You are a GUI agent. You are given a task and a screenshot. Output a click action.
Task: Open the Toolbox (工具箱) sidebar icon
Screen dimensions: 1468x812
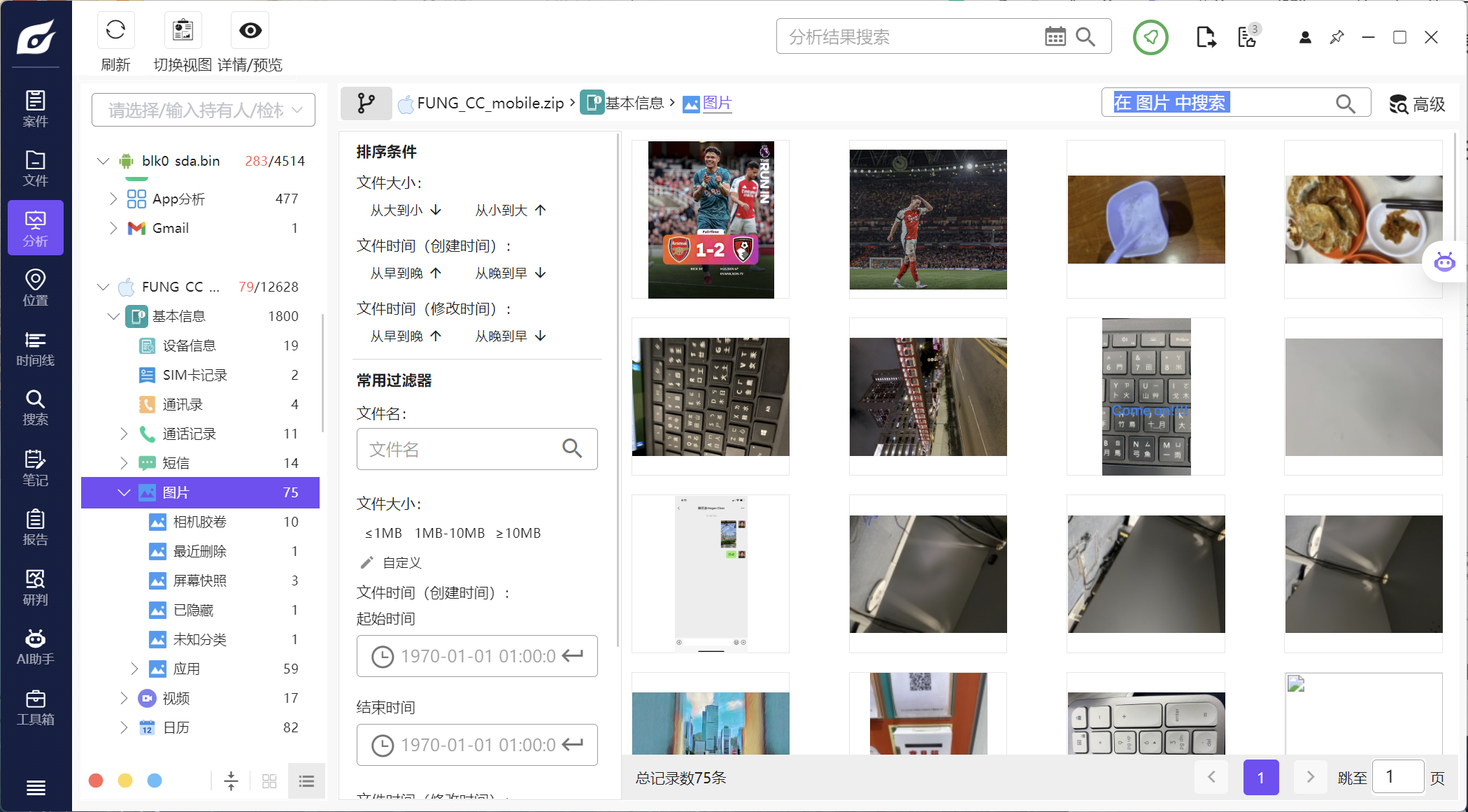point(35,706)
